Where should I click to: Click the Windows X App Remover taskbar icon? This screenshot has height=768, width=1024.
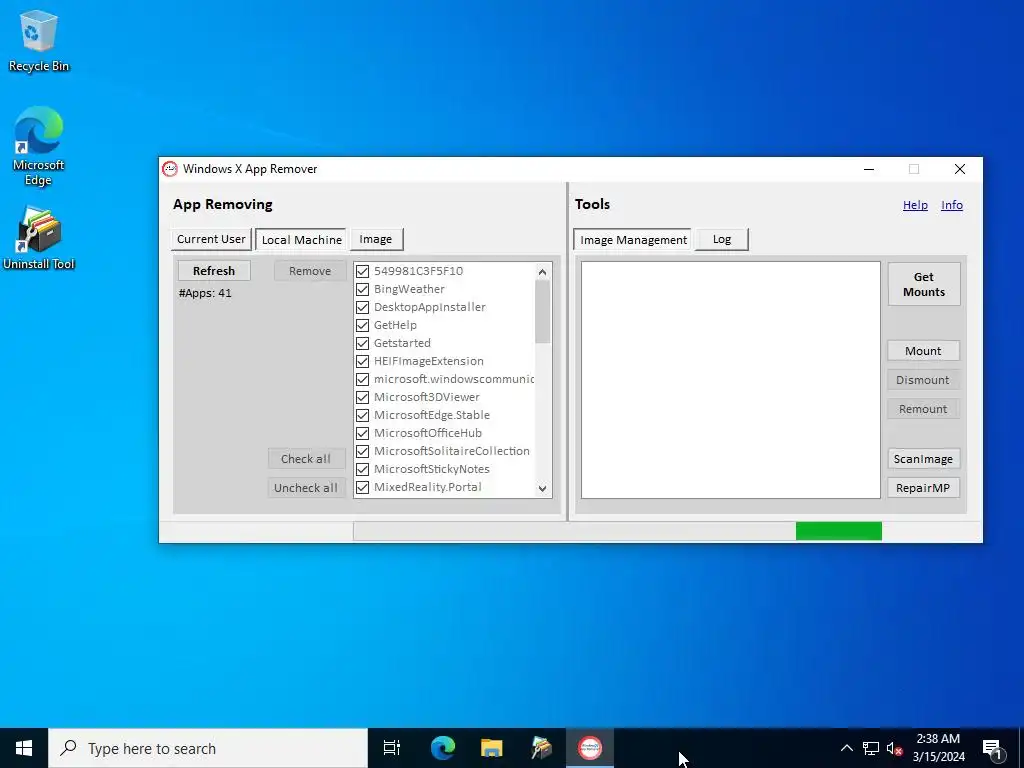click(590, 748)
